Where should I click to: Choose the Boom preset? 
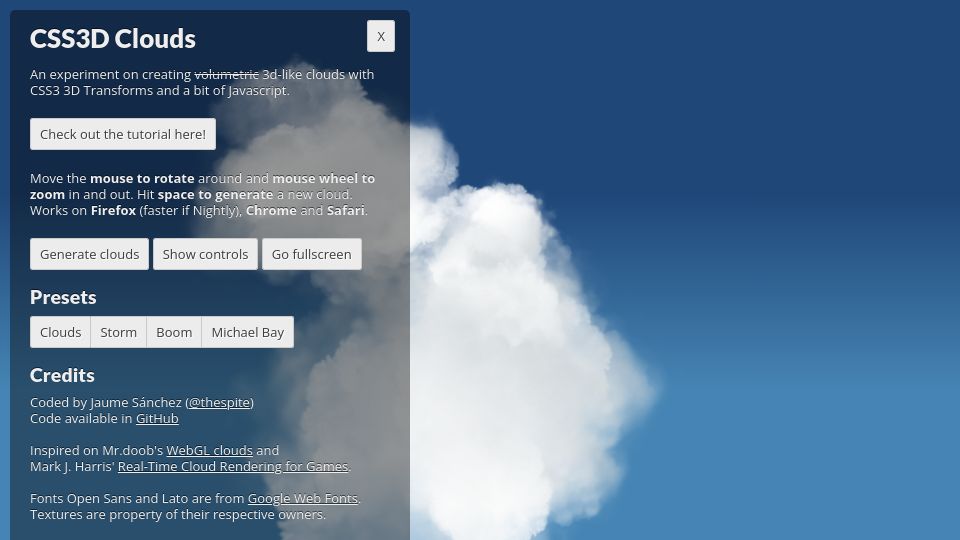point(174,332)
